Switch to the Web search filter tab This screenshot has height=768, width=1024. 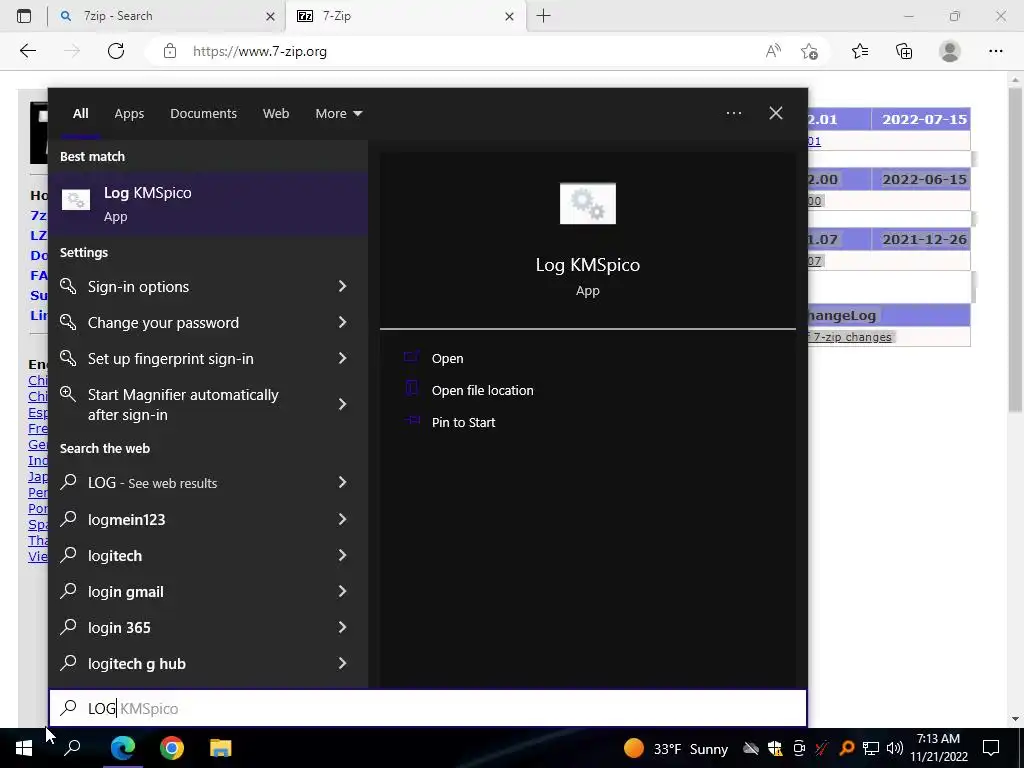pyautogui.click(x=276, y=114)
